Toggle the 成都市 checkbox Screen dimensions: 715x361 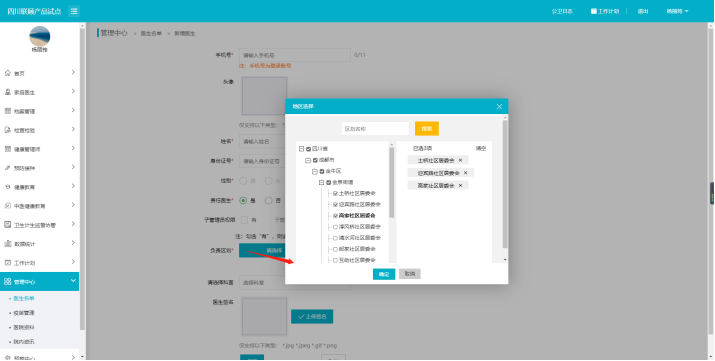[x=315, y=160]
